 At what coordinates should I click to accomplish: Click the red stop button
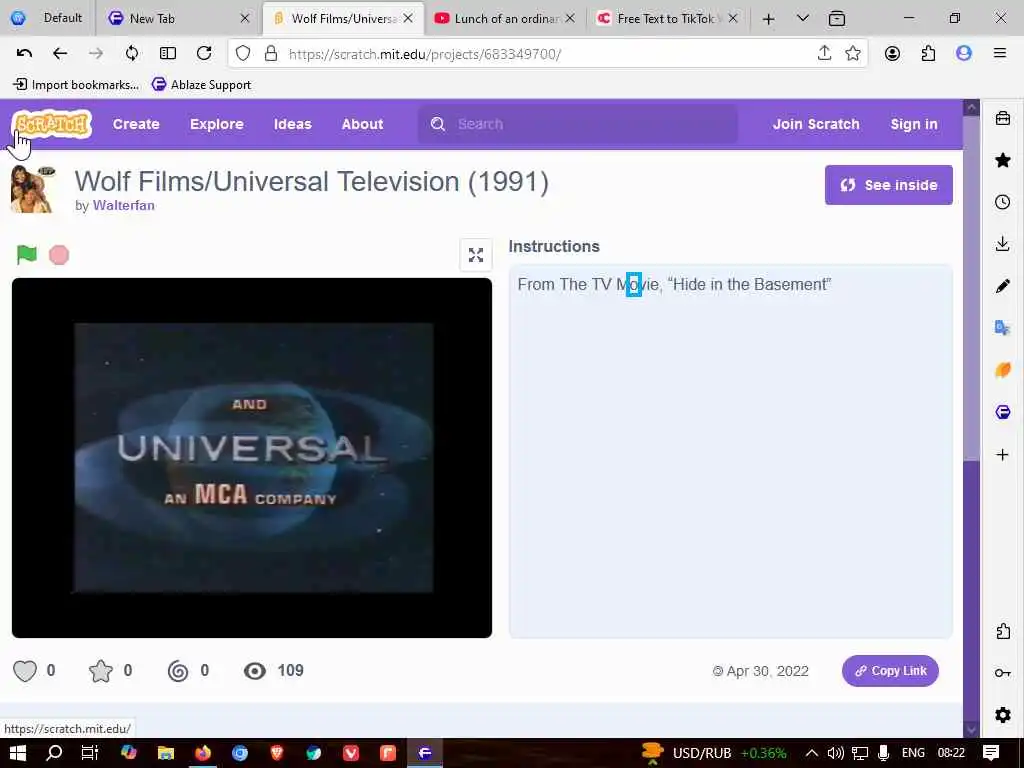[x=59, y=255]
